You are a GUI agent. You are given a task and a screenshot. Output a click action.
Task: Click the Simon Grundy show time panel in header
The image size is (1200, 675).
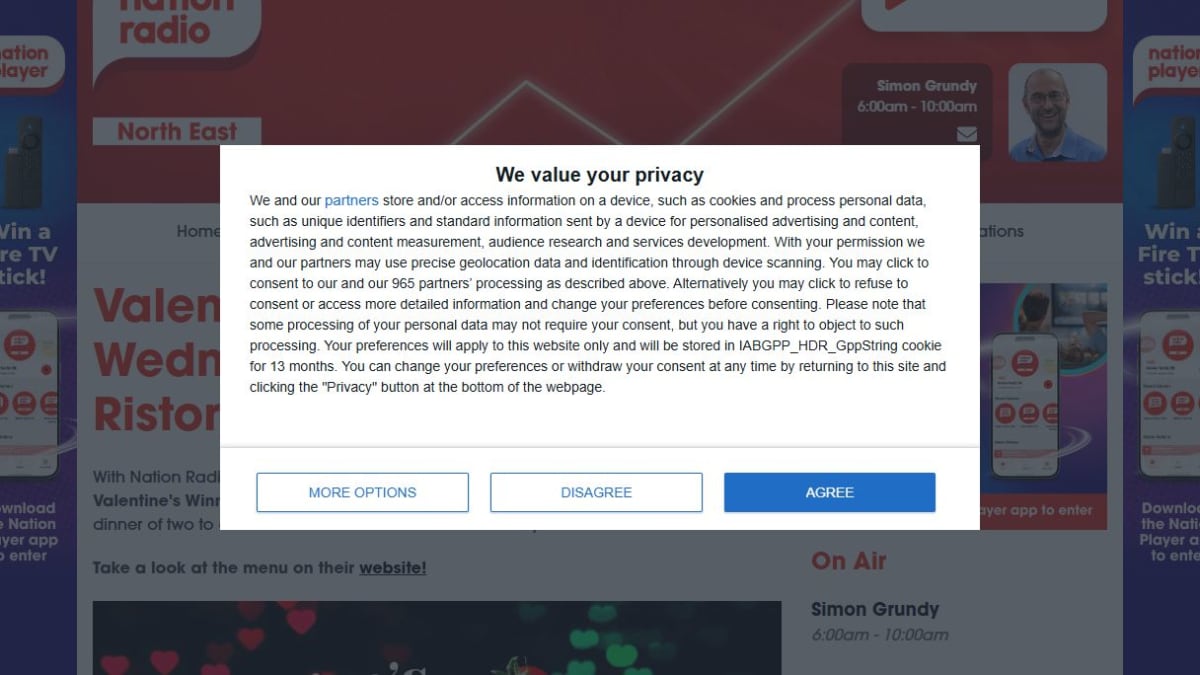click(916, 96)
